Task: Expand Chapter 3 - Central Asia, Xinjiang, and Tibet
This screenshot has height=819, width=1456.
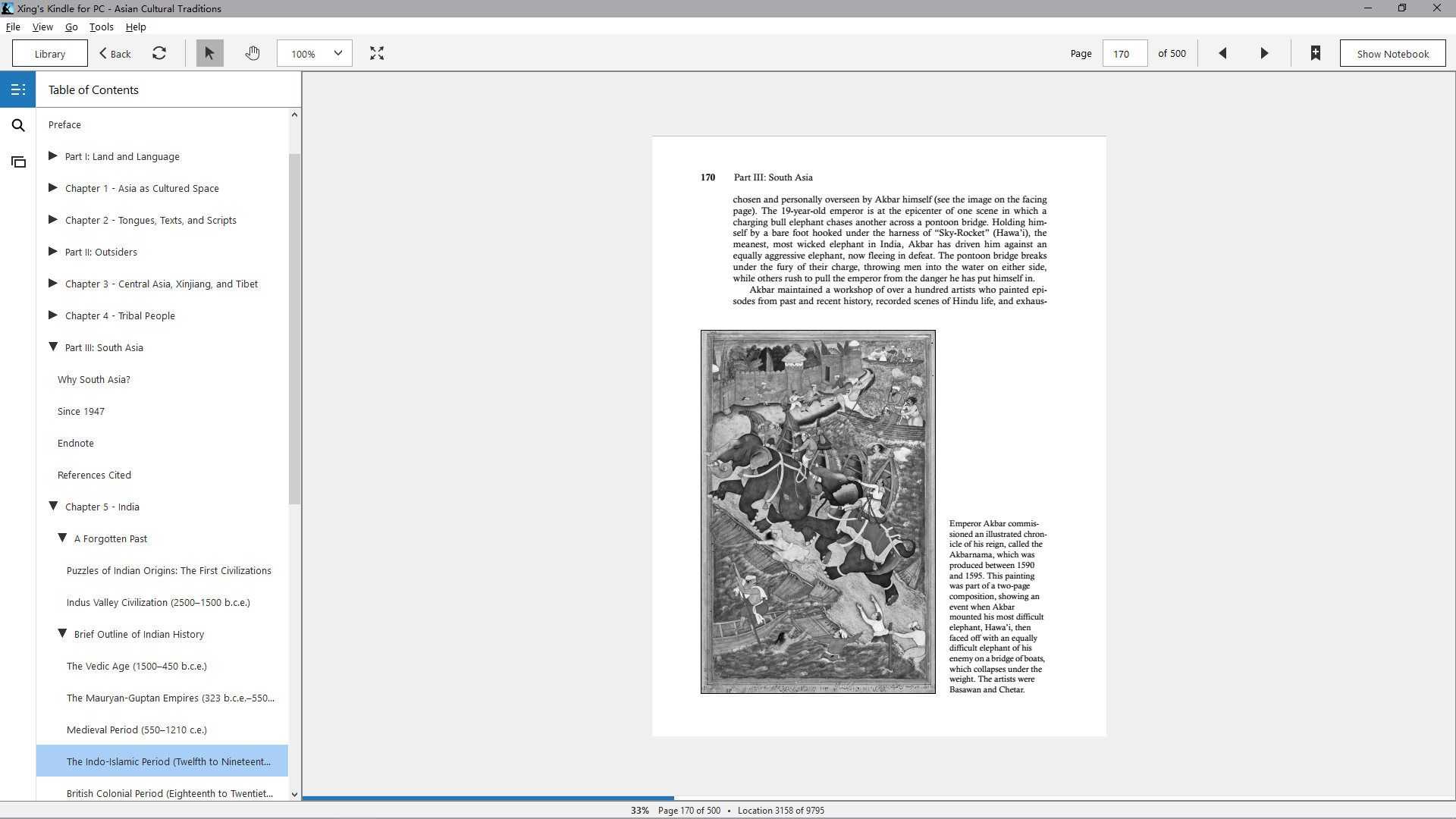Action: (53, 284)
